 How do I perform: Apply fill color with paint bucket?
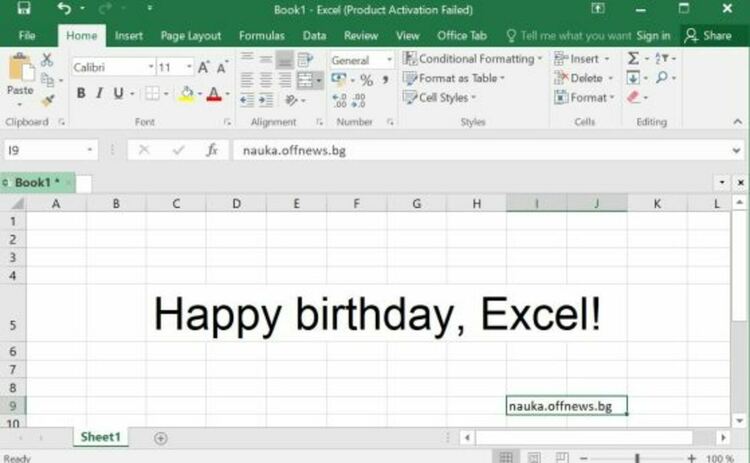coord(187,94)
